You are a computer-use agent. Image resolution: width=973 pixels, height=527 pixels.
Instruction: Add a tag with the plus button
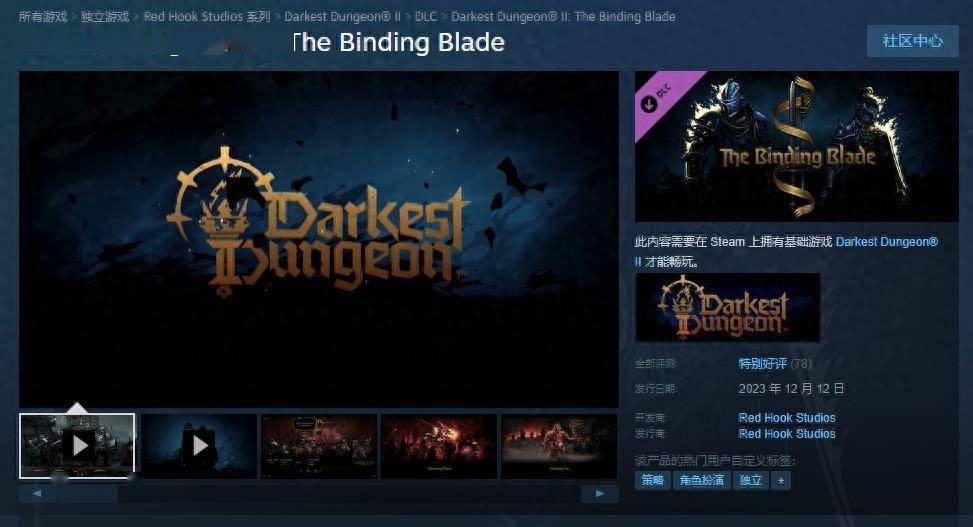tap(781, 480)
